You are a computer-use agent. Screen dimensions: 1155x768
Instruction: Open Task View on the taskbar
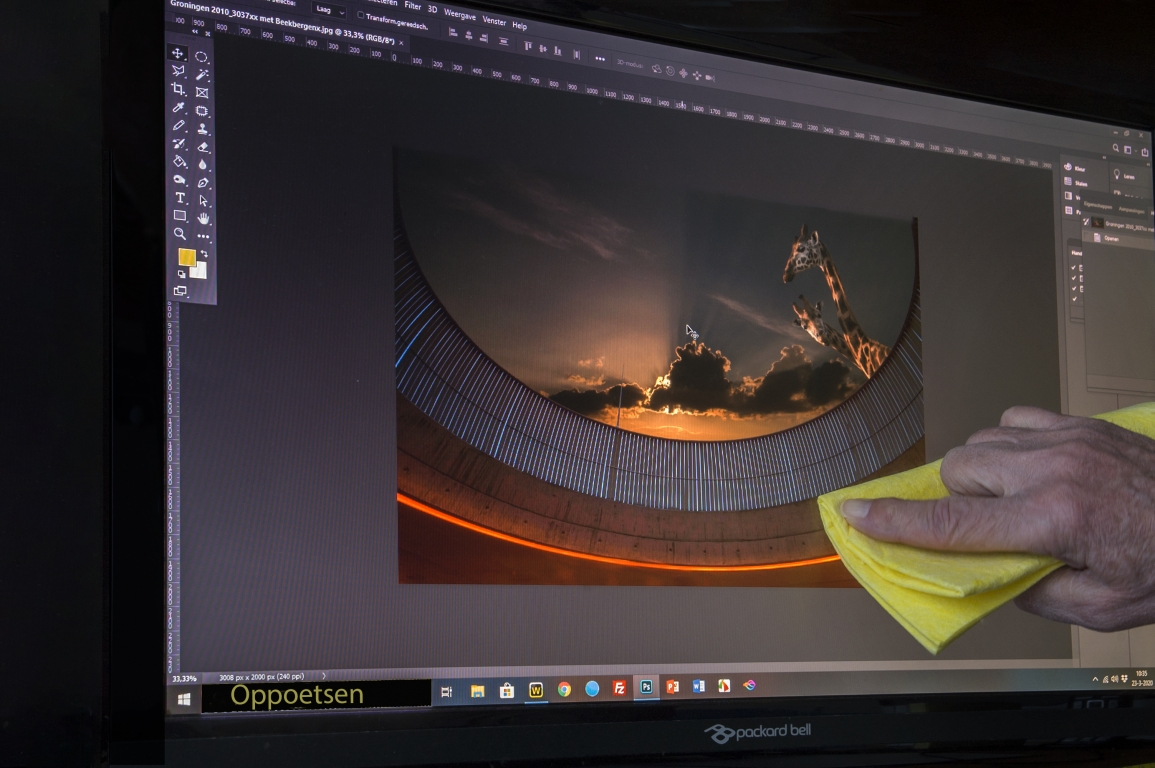point(446,691)
